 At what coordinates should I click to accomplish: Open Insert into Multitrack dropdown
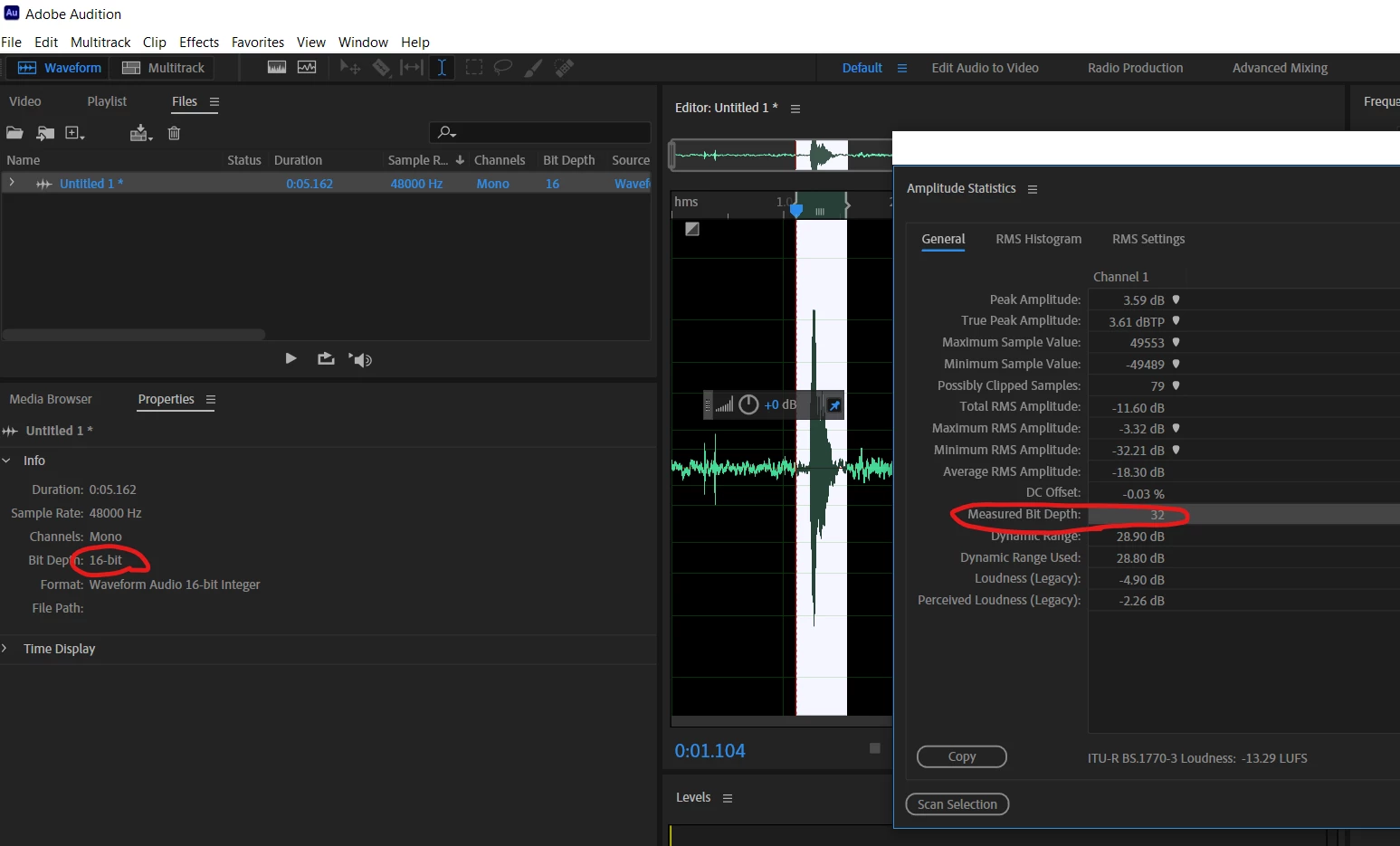pos(140,133)
